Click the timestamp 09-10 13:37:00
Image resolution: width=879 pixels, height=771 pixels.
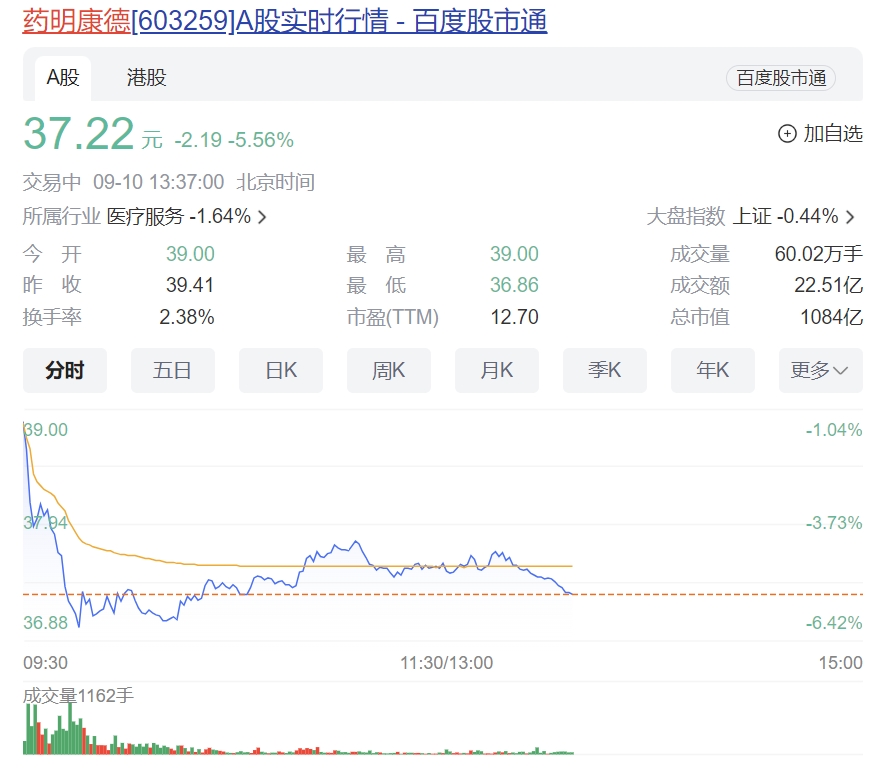(159, 182)
